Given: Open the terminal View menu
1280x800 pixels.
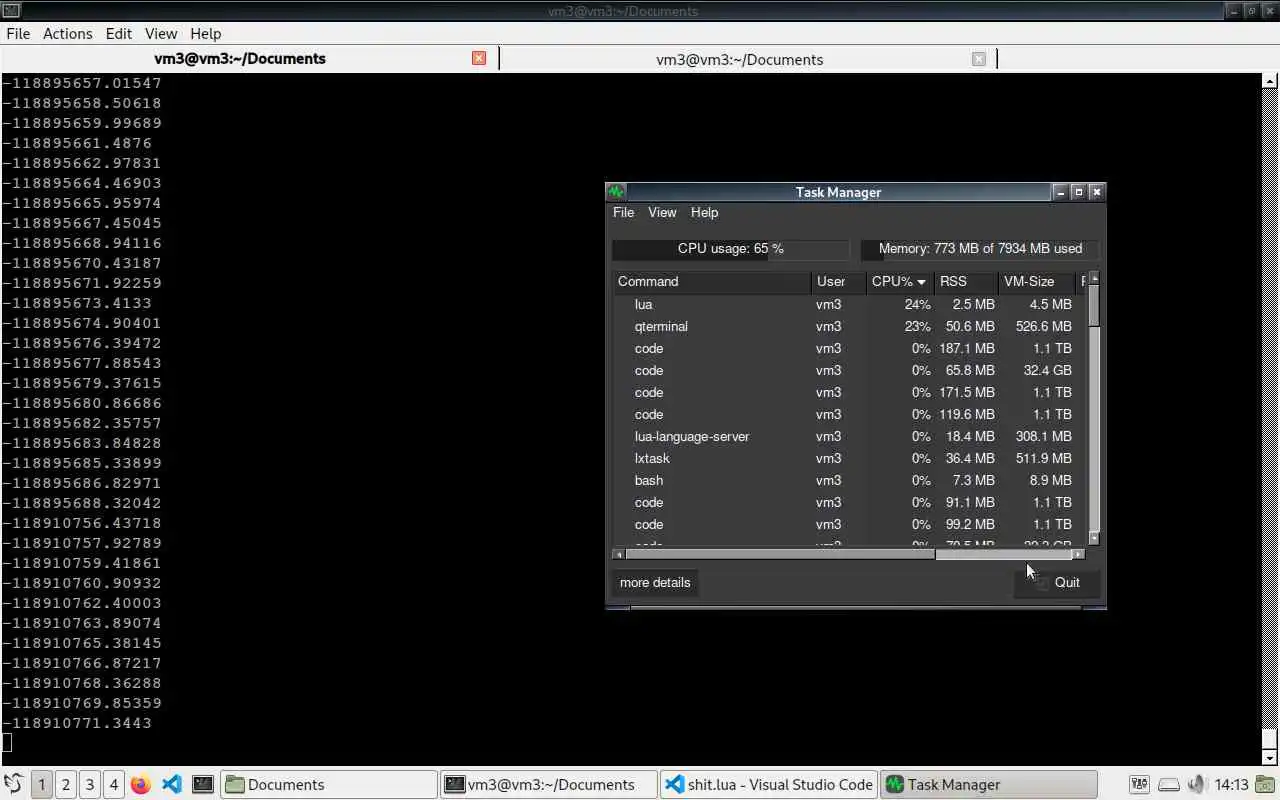Looking at the screenshot, I should click(160, 33).
